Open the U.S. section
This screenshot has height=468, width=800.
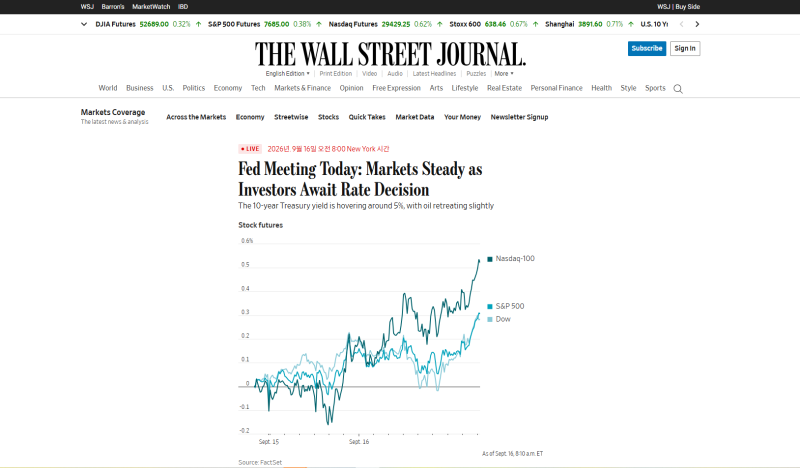(168, 88)
